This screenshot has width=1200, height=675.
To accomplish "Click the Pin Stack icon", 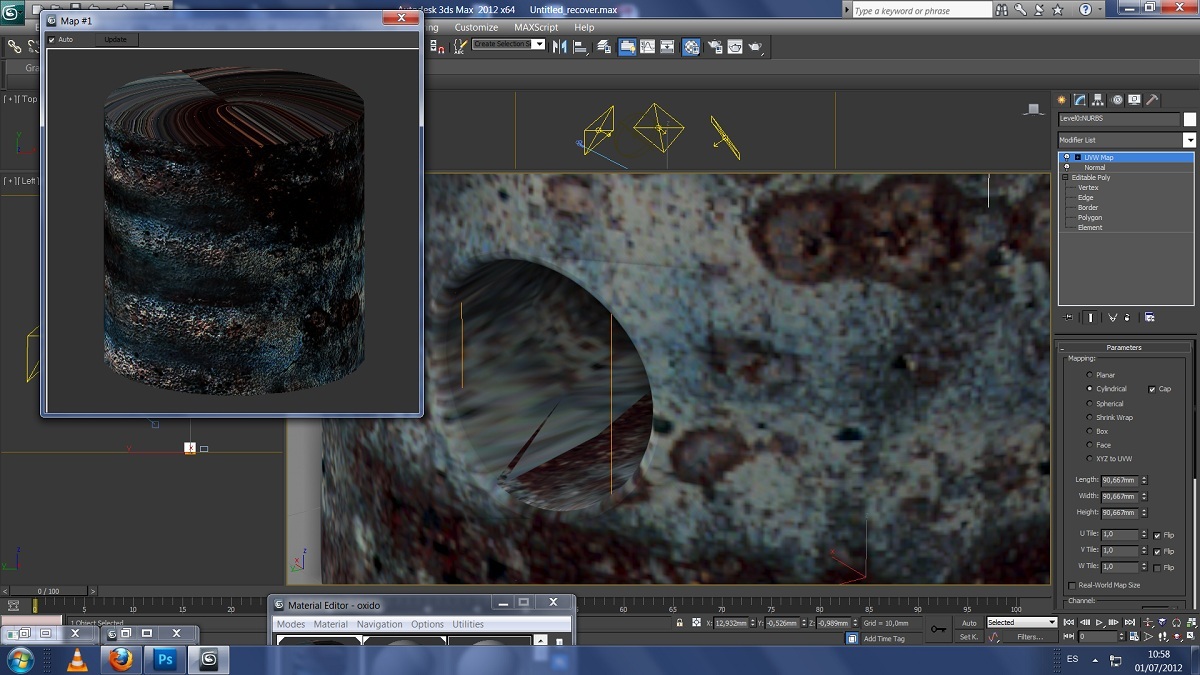I will pos(1068,317).
